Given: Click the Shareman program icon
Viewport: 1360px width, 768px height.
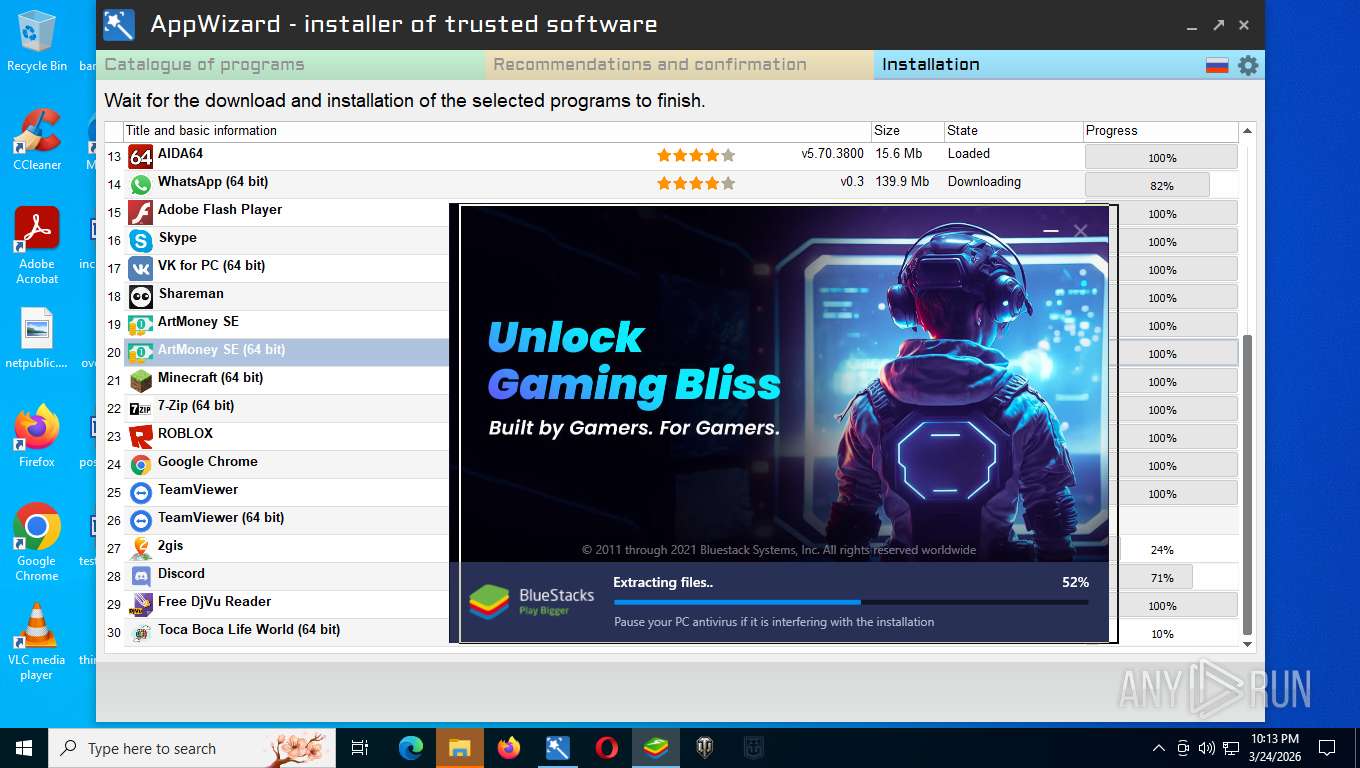Looking at the screenshot, I should coord(141,296).
